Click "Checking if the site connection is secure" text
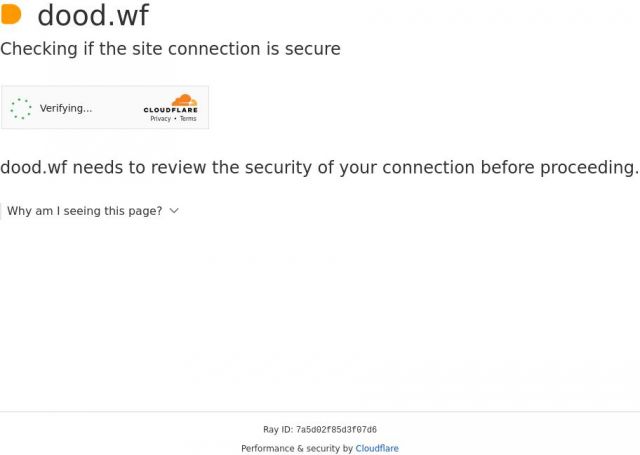Viewport: 640px width, 455px height. point(170,49)
